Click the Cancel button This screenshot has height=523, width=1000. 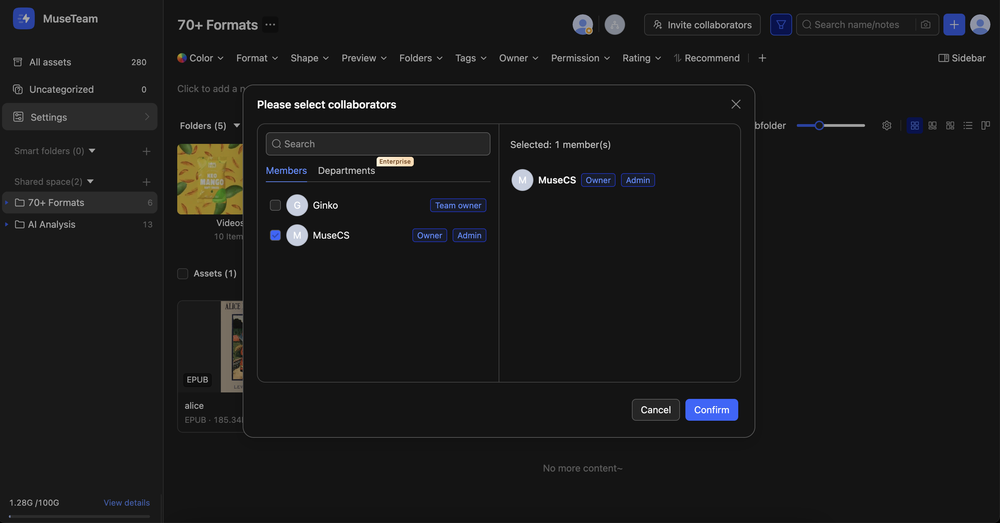[x=655, y=410]
